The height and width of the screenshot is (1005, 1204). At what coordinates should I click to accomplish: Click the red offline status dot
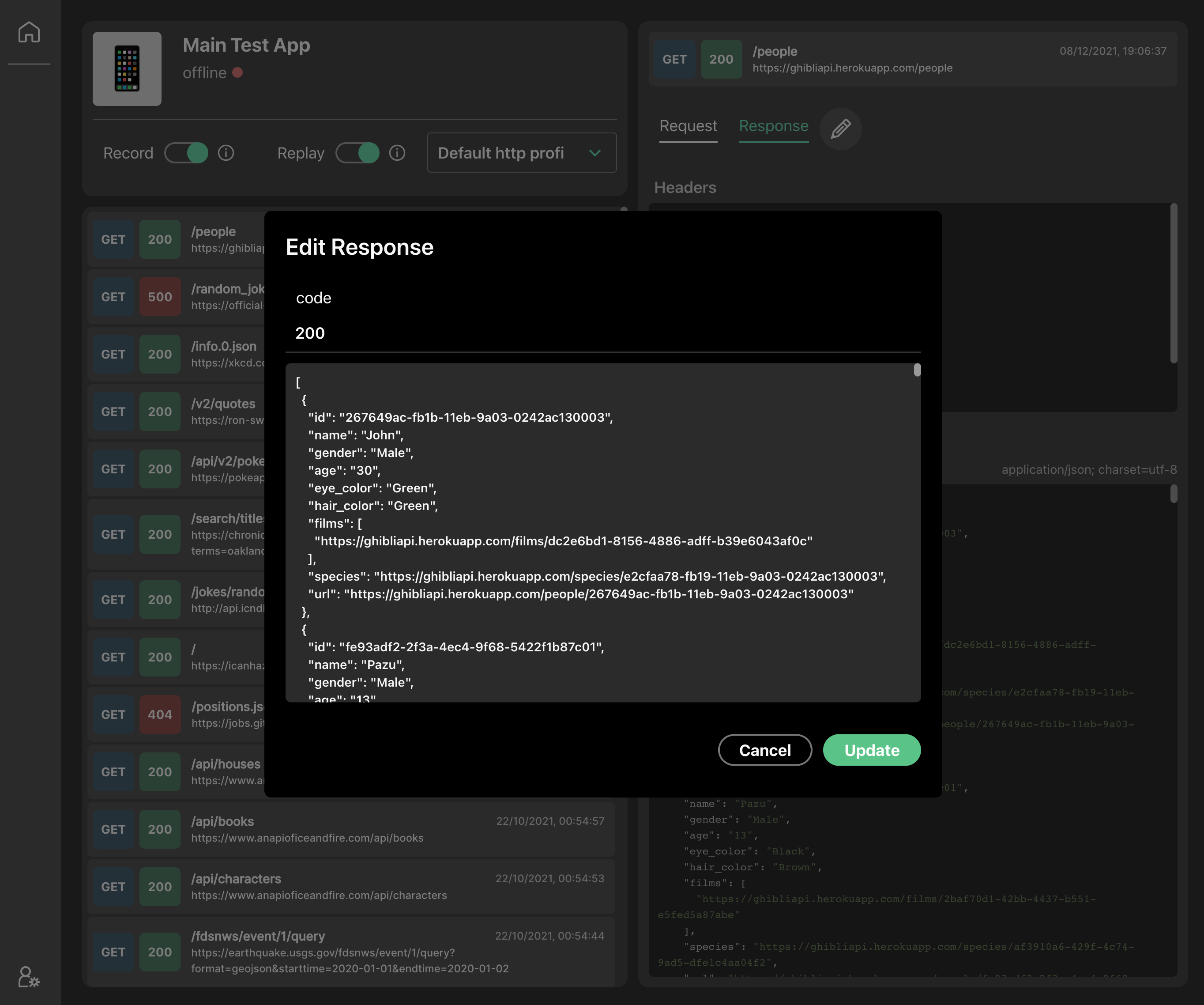pos(237,73)
